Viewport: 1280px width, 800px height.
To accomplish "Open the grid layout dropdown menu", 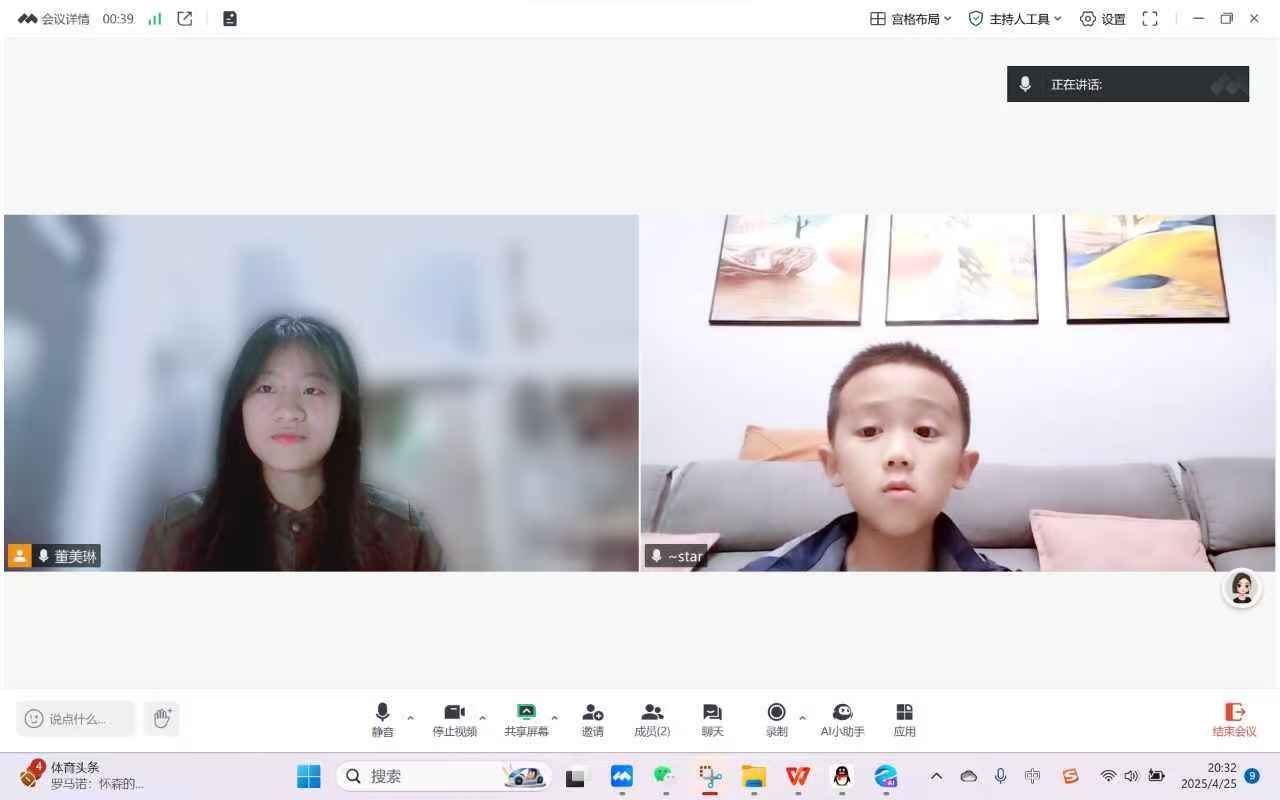I will tap(910, 19).
